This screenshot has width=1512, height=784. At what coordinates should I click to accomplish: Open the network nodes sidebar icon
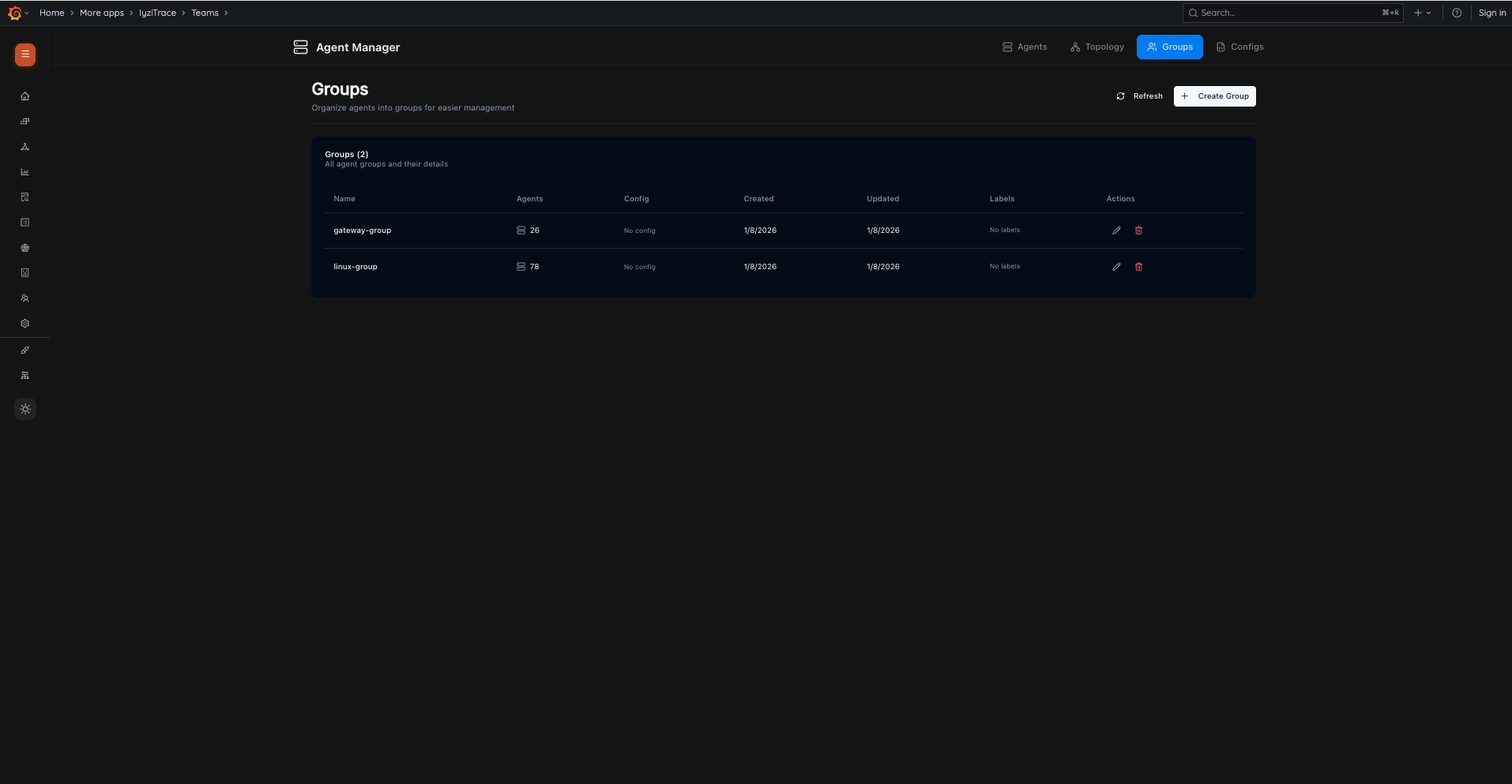[x=25, y=147]
